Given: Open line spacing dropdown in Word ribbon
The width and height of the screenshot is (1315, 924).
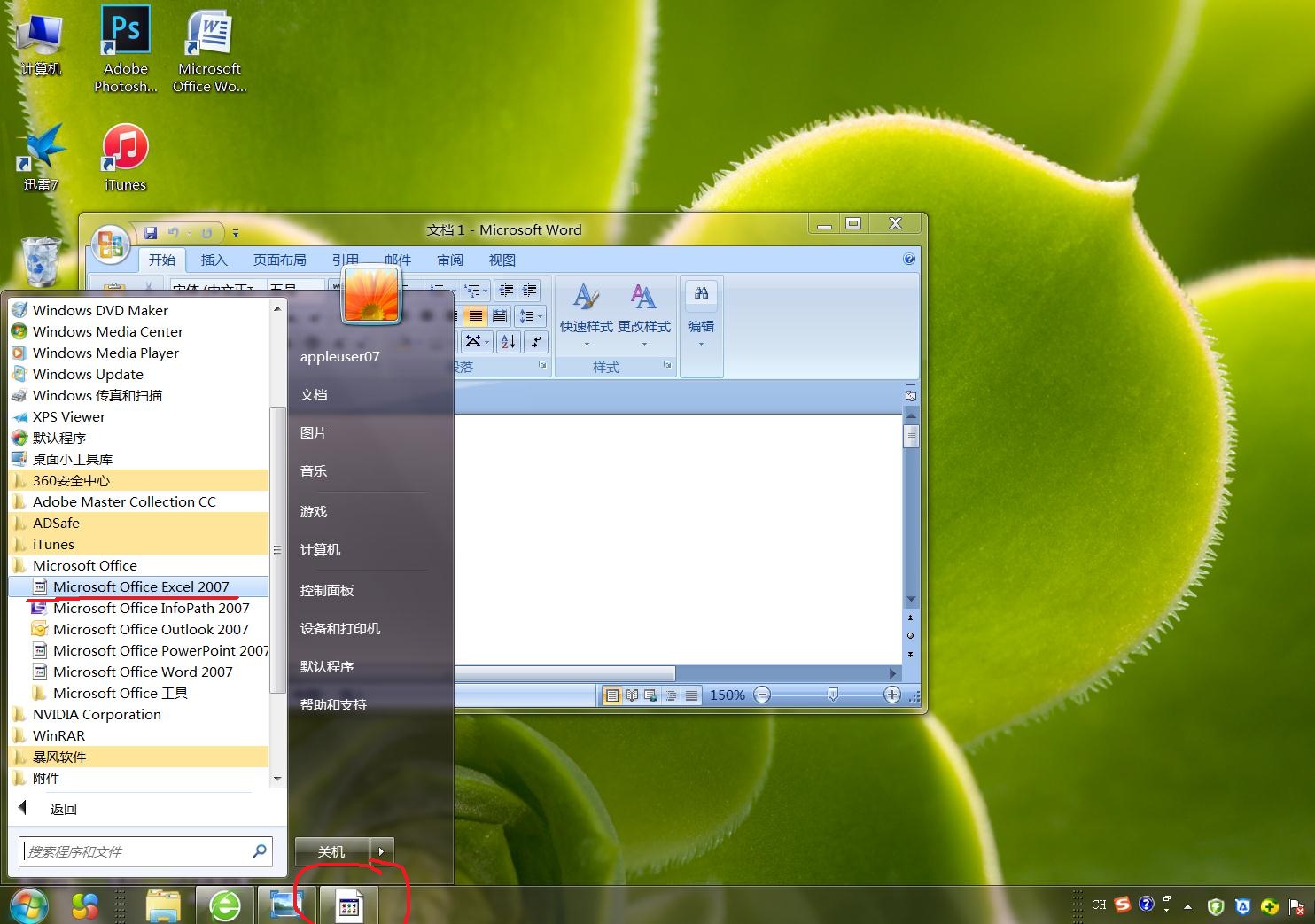Looking at the screenshot, I should [531, 316].
